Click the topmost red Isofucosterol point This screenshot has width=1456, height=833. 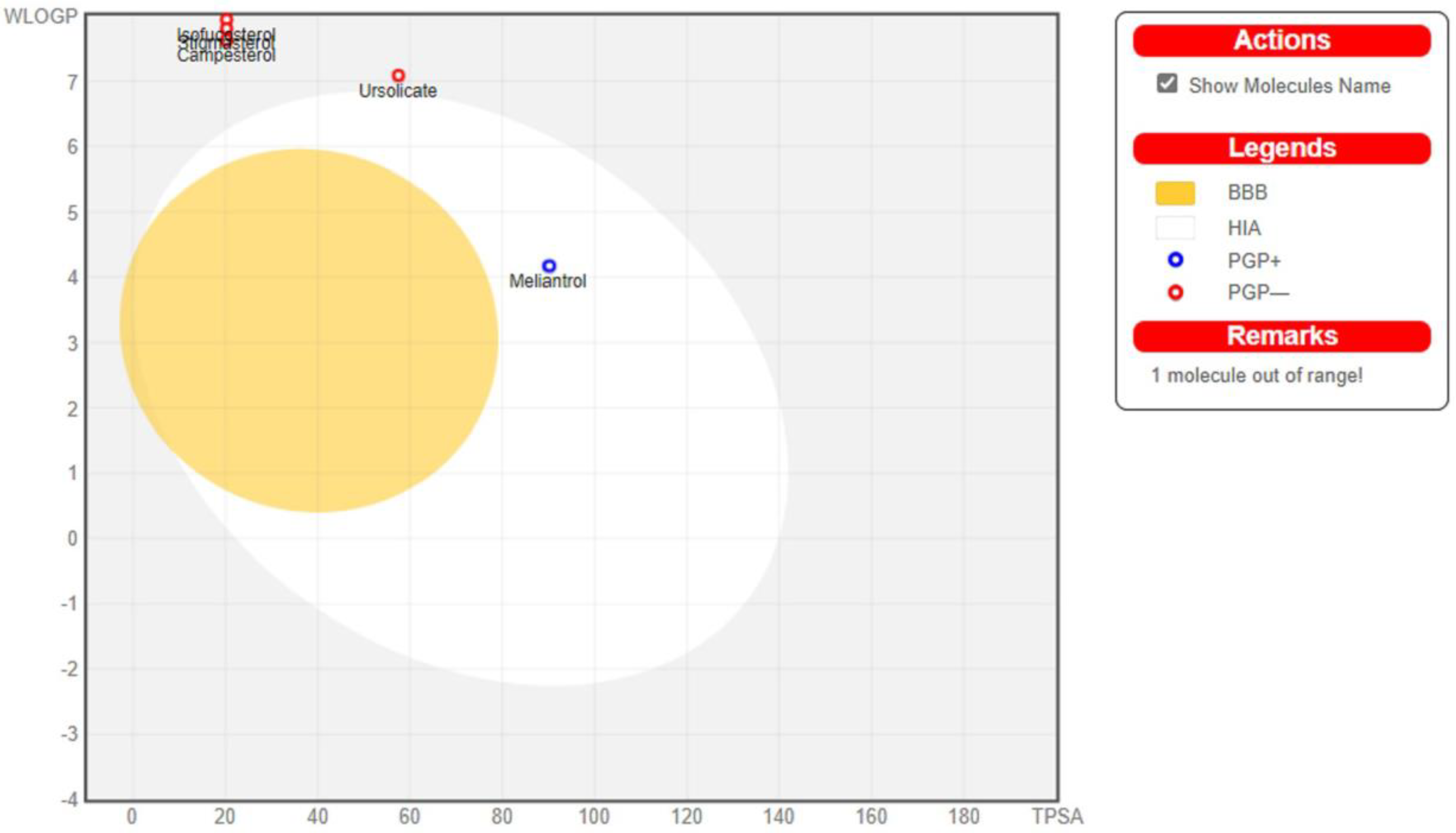coord(227,19)
